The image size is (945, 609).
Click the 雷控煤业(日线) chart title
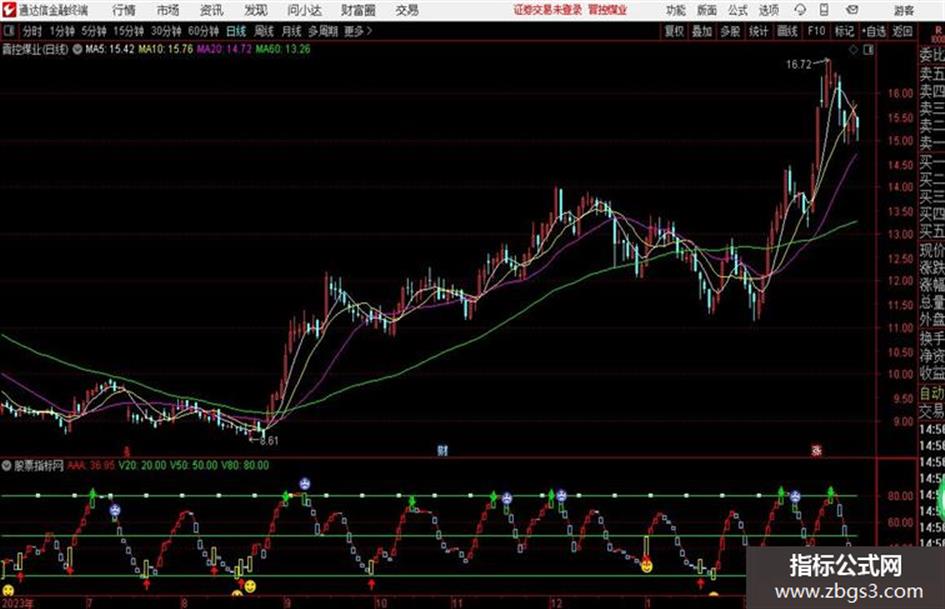point(35,49)
